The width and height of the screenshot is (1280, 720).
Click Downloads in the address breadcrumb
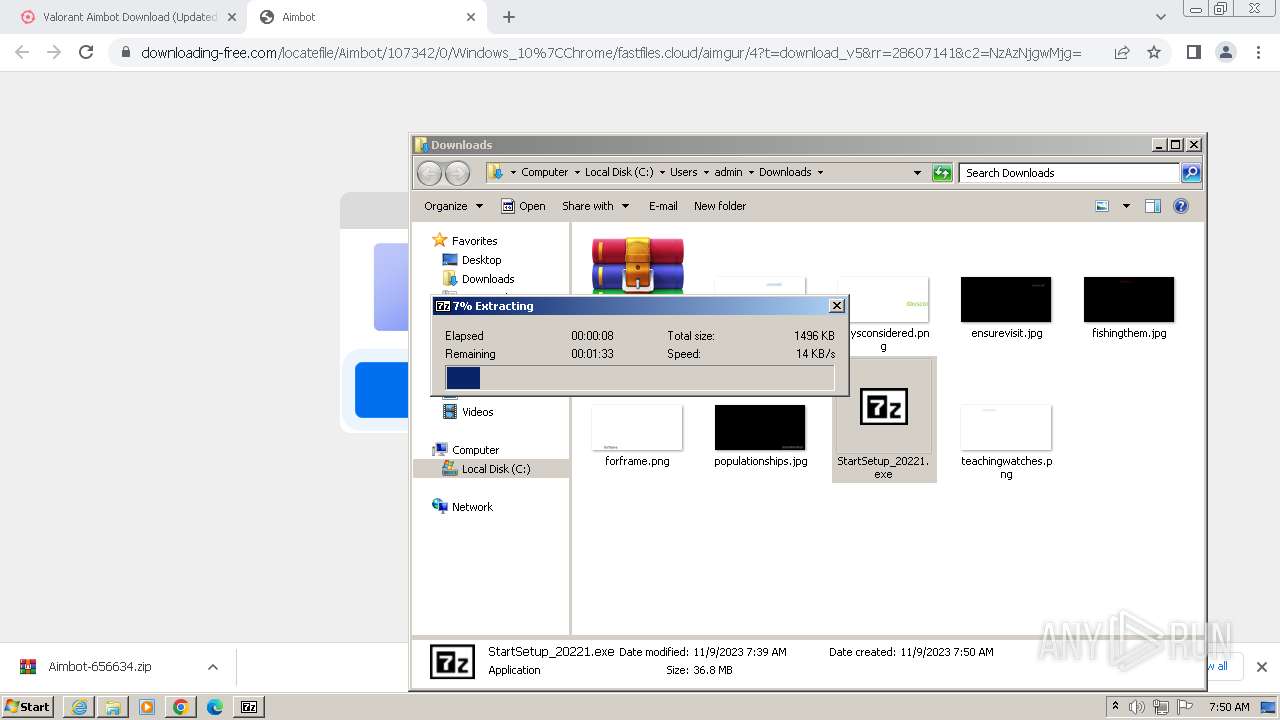click(785, 172)
